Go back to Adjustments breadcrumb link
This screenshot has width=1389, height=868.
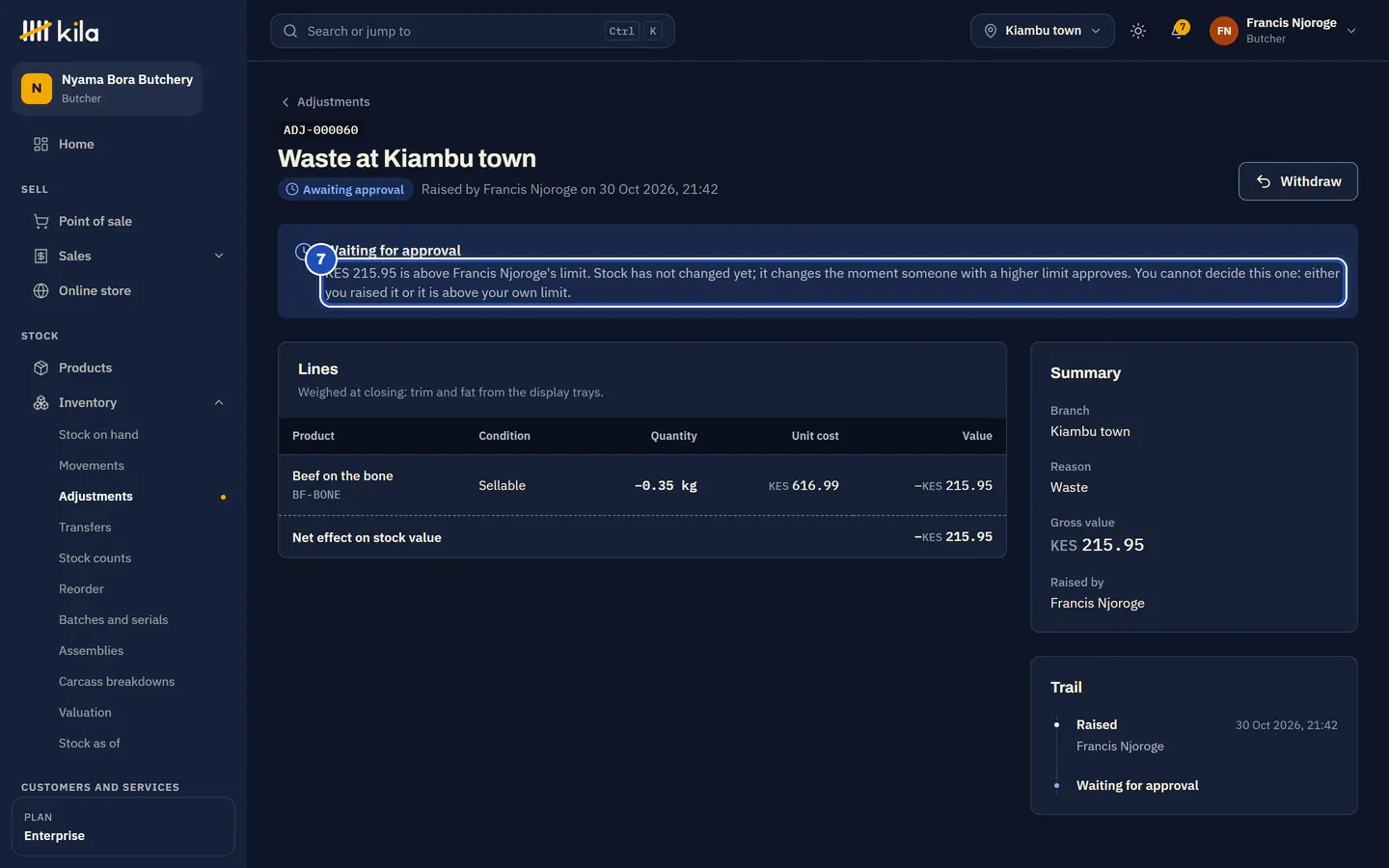click(x=325, y=101)
